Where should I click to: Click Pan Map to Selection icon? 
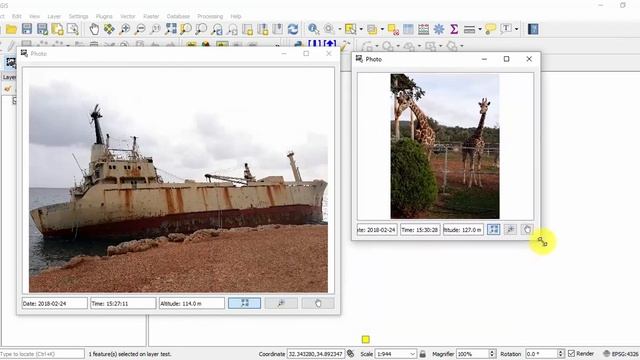(109, 29)
